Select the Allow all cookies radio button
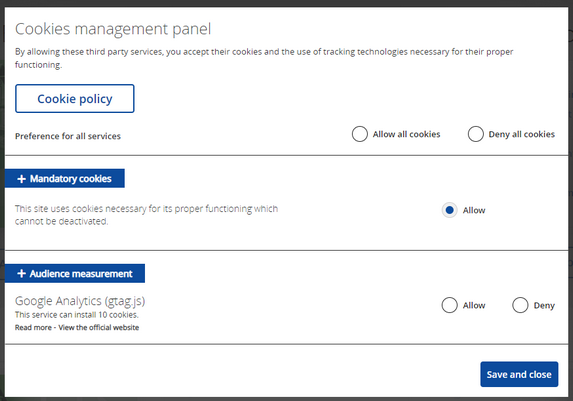The image size is (573, 401). (x=360, y=134)
